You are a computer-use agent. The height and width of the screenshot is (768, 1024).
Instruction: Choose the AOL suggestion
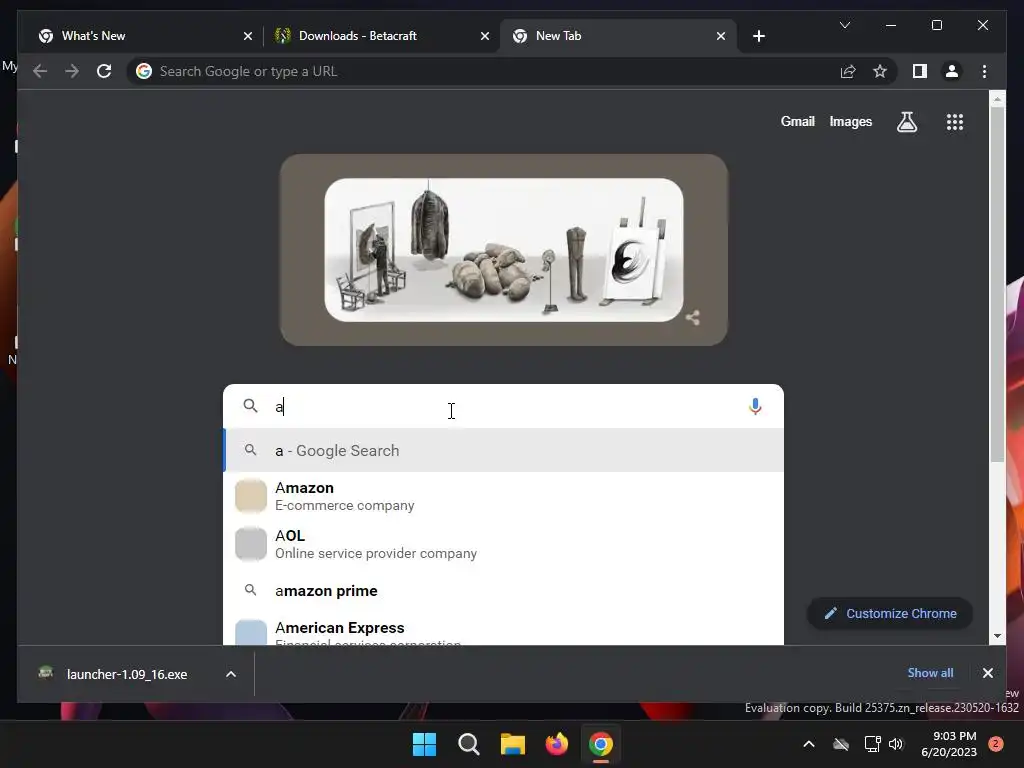pos(504,544)
